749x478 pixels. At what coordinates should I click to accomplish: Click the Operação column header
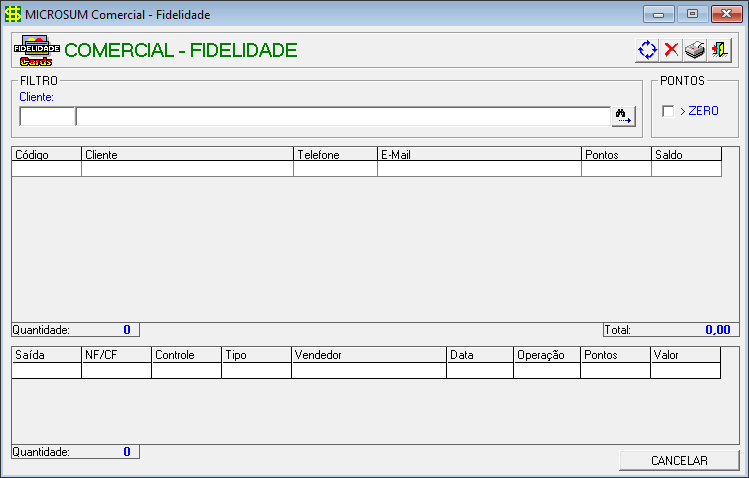(547, 355)
